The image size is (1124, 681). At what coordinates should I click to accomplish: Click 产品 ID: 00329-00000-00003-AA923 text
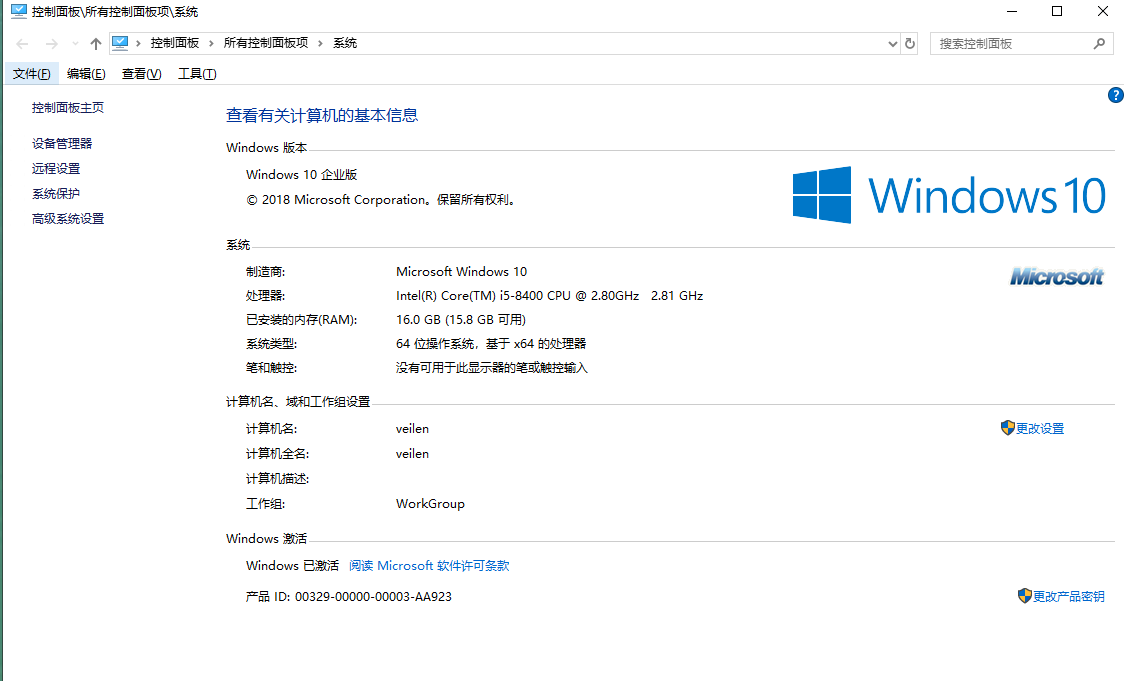coord(348,596)
